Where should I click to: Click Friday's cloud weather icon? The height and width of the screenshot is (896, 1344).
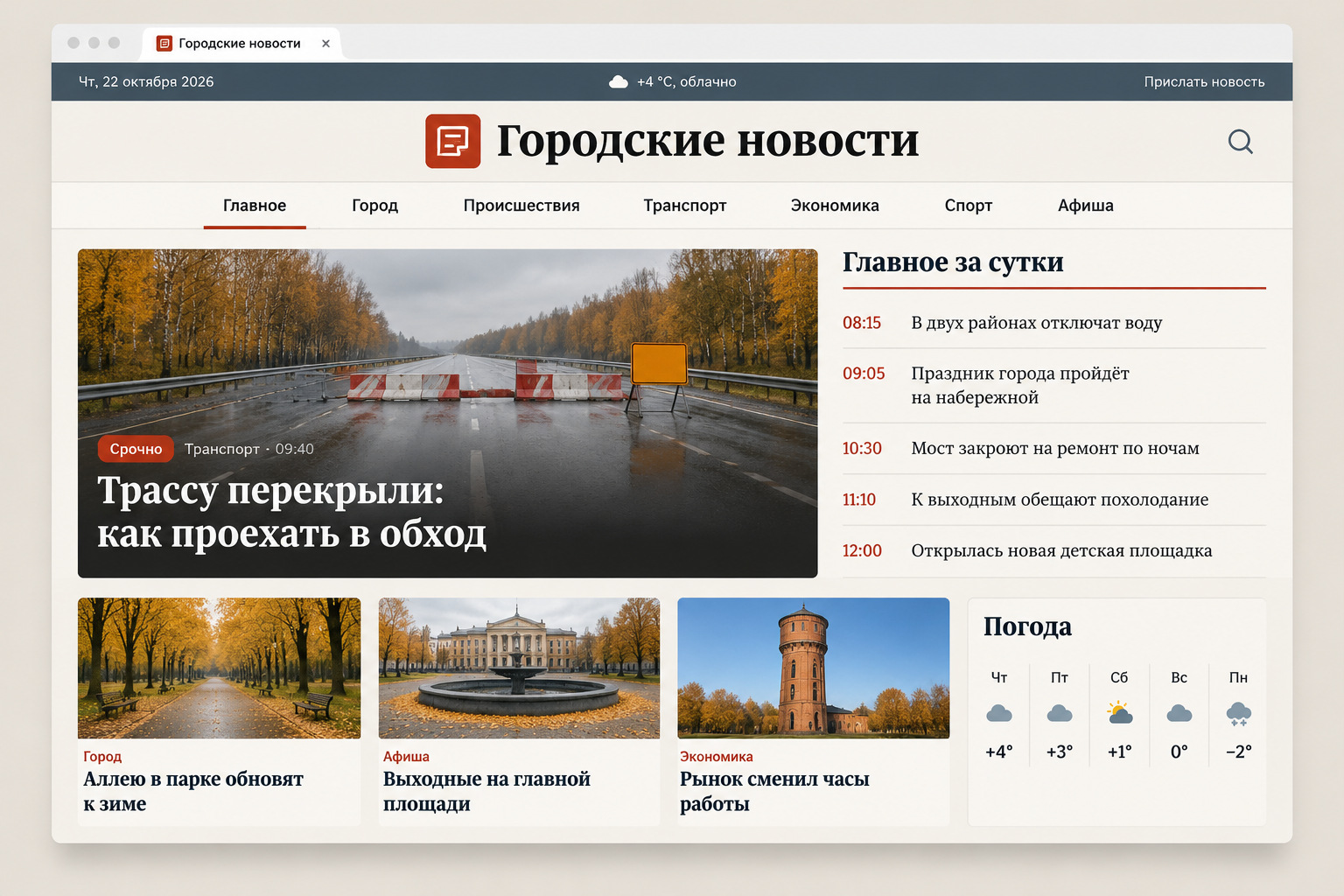pyautogui.click(x=1060, y=714)
